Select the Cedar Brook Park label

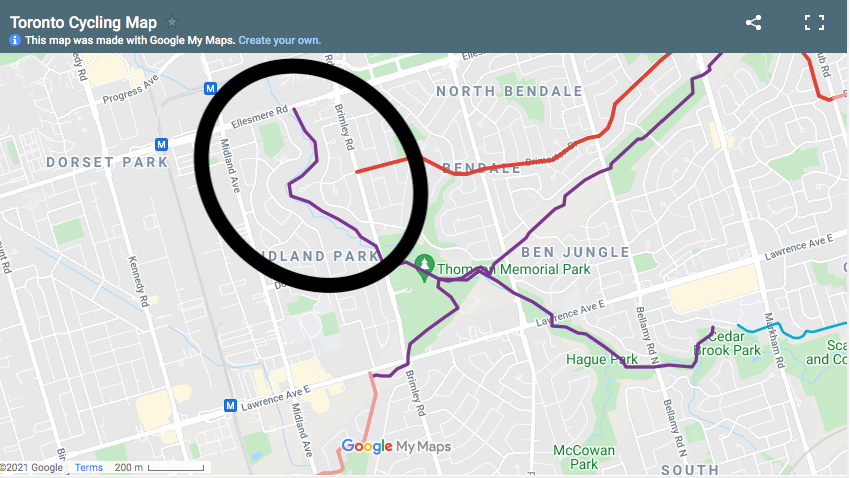[727, 343]
